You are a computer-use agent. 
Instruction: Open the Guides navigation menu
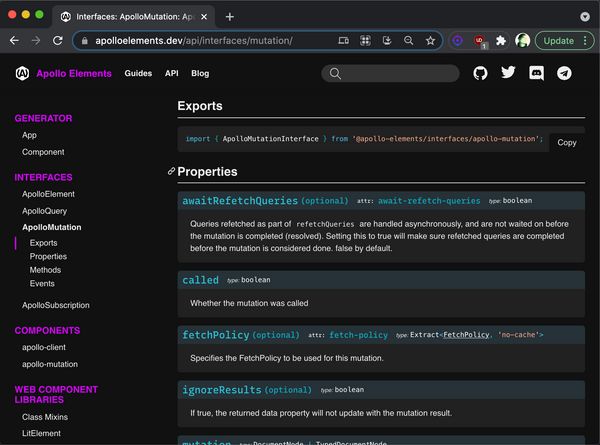click(138, 73)
